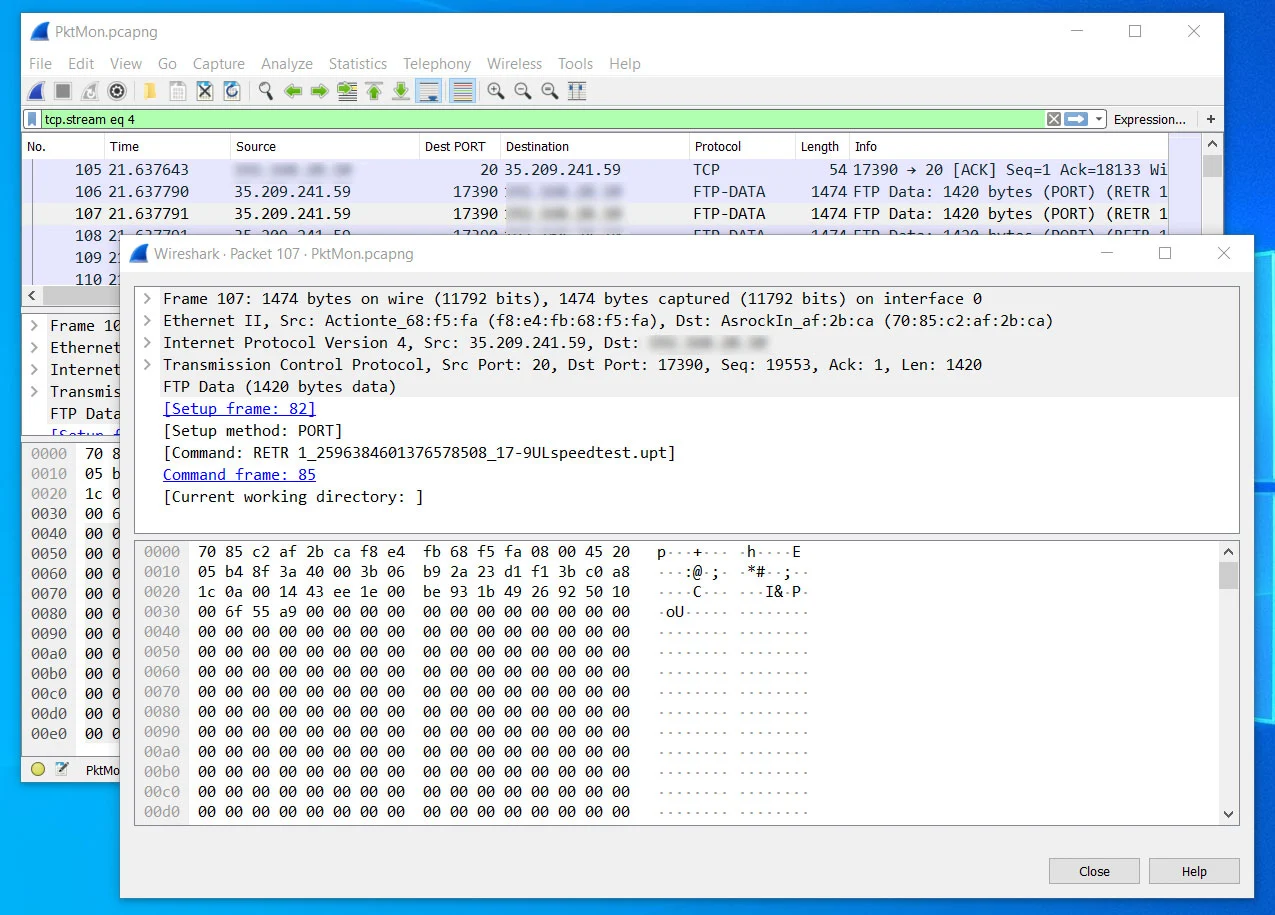Reset zoom to normal size icon
The height and width of the screenshot is (915, 1275).
[x=549, y=91]
